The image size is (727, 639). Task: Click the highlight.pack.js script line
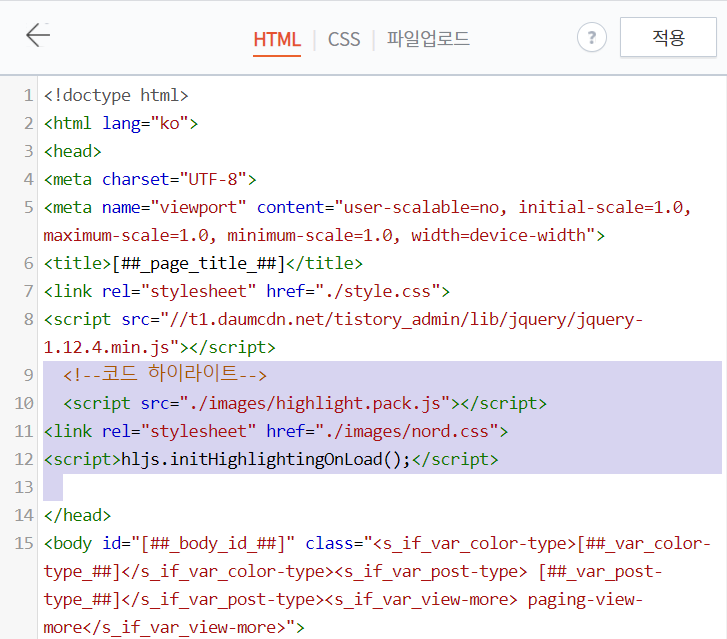click(x=305, y=403)
